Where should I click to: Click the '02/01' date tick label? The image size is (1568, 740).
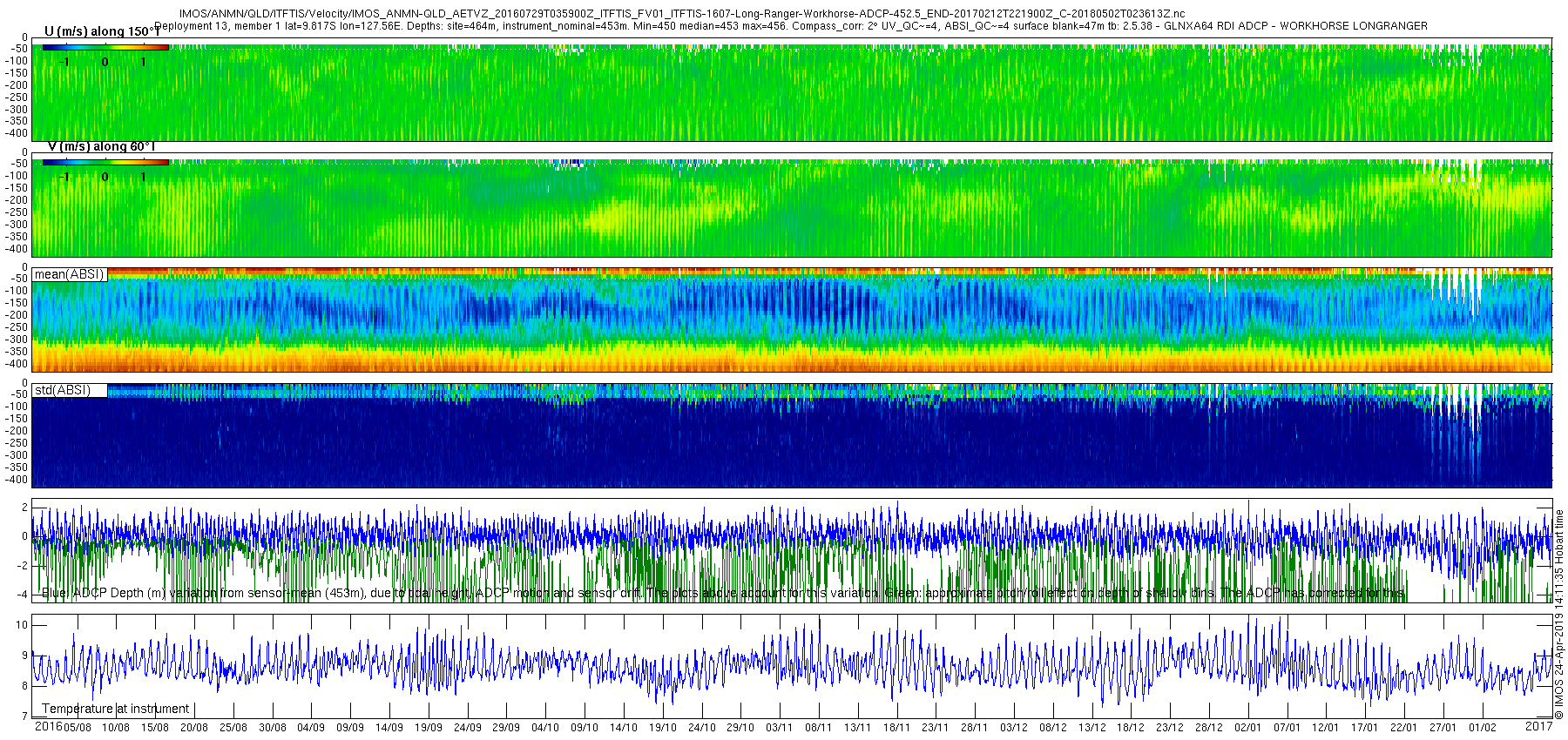click(1248, 727)
